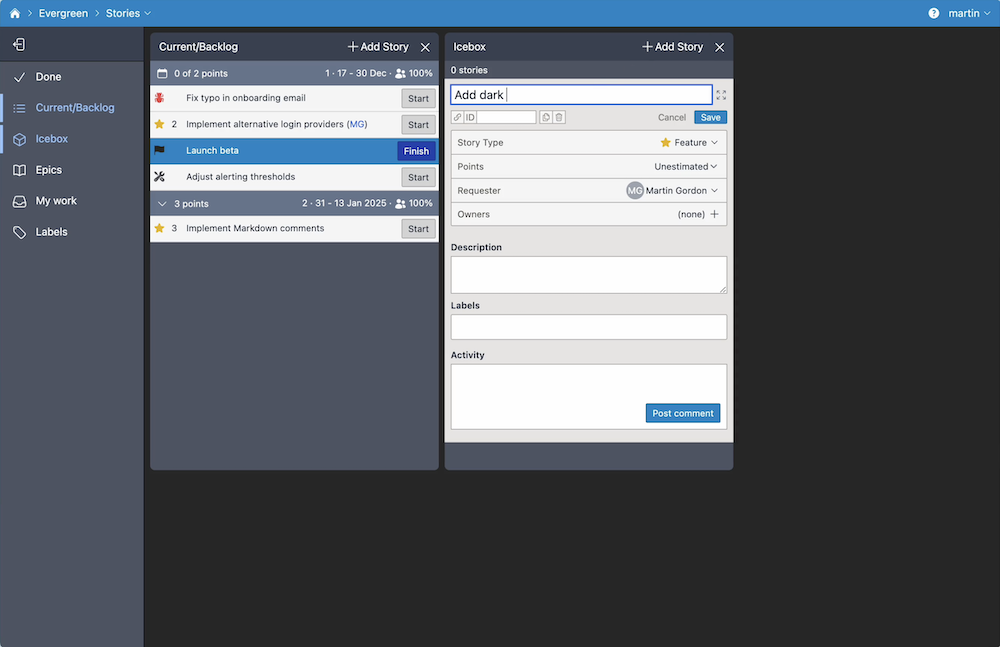Click the fullscreen expand icon beside story title
1000x647 pixels.
coord(721,94)
